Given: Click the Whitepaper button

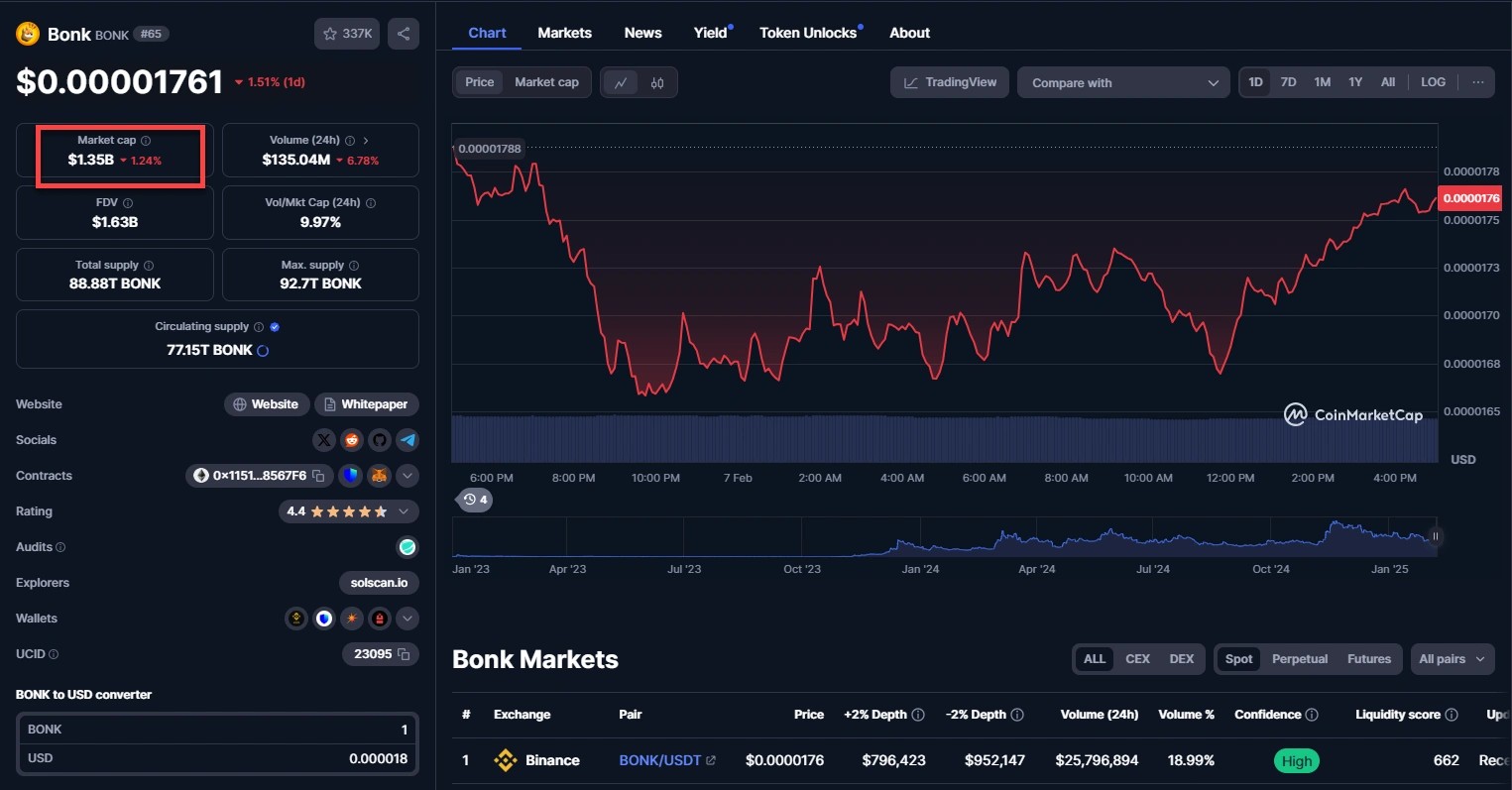Looking at the screenshot, I should click(x=366, y=404).
